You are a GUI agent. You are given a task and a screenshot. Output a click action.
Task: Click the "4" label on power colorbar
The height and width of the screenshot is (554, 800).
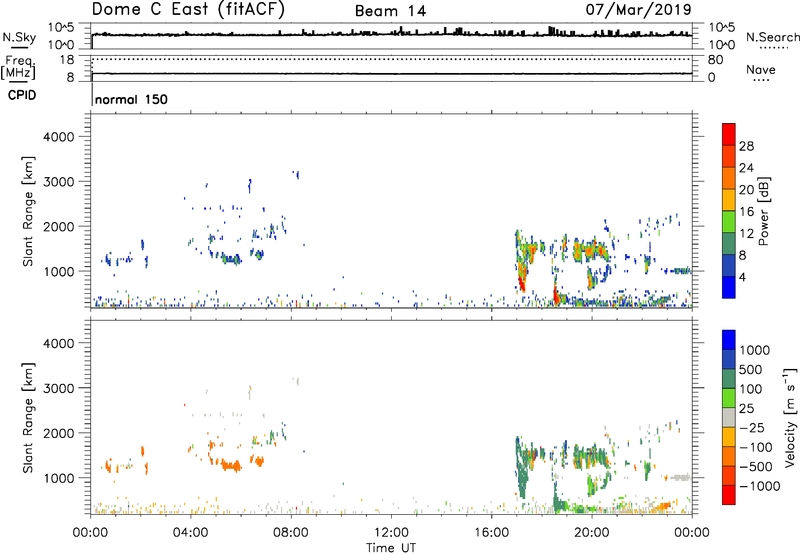[x=742, y=277]
